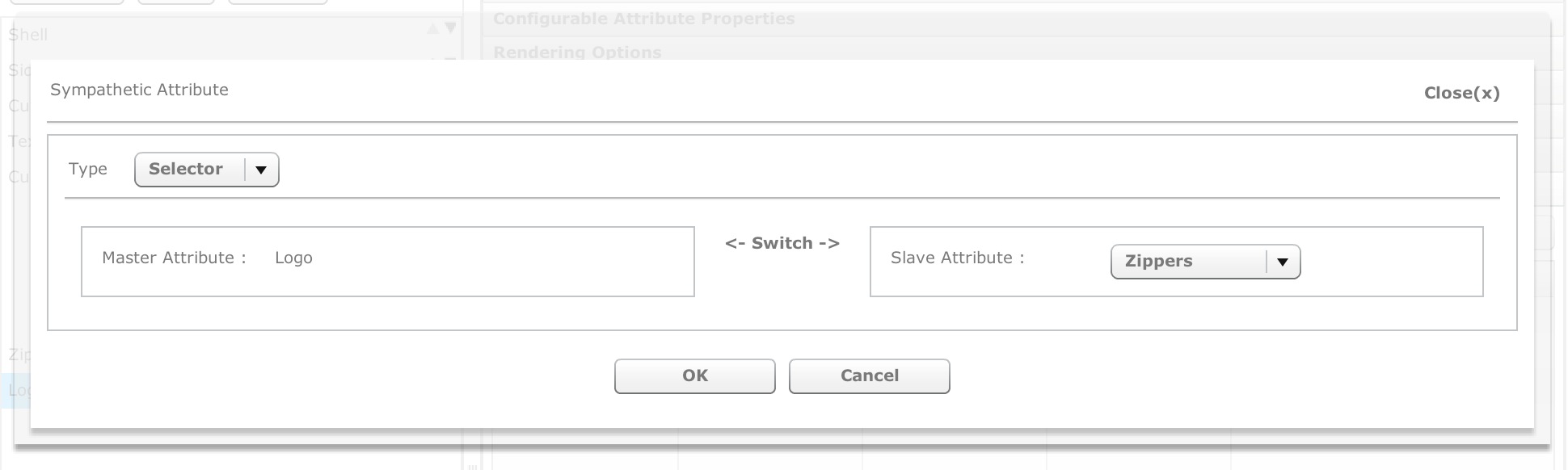
Task: Click the arrow icon on the Selector dropdown
Action: tap(262, 170)
